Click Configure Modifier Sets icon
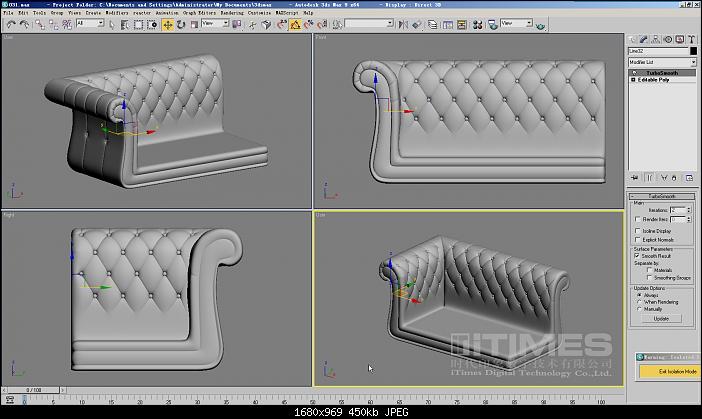This screenshot has width=702, height=419. point(689,178)
